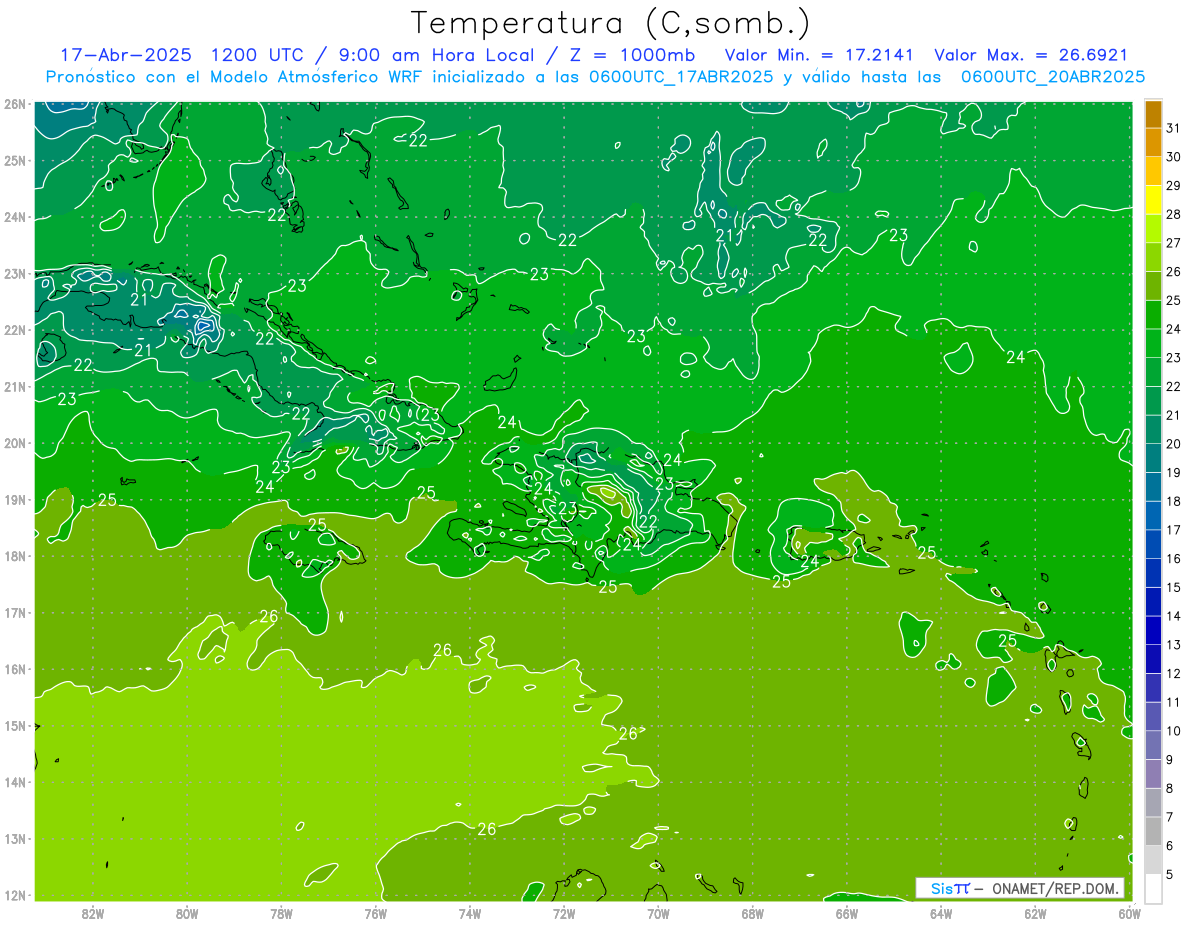Click the '26N' latitude label

click(15, 104)
